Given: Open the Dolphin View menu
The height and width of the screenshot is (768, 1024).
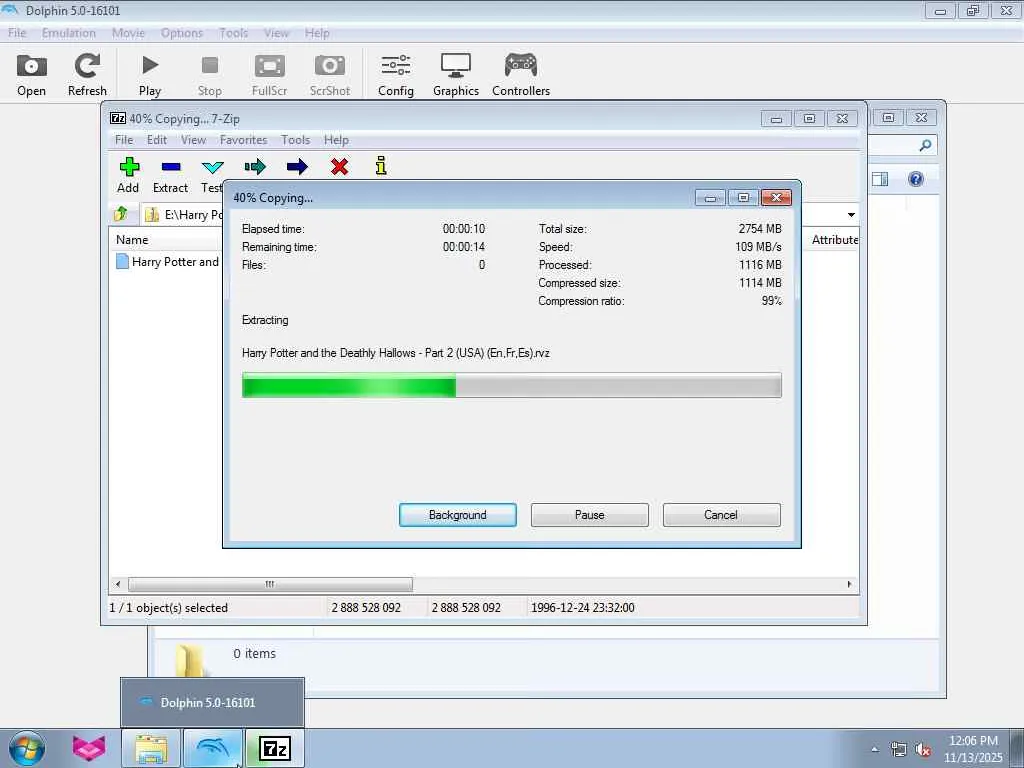Looking at the screenshot, I should click(x=276, y=33).
